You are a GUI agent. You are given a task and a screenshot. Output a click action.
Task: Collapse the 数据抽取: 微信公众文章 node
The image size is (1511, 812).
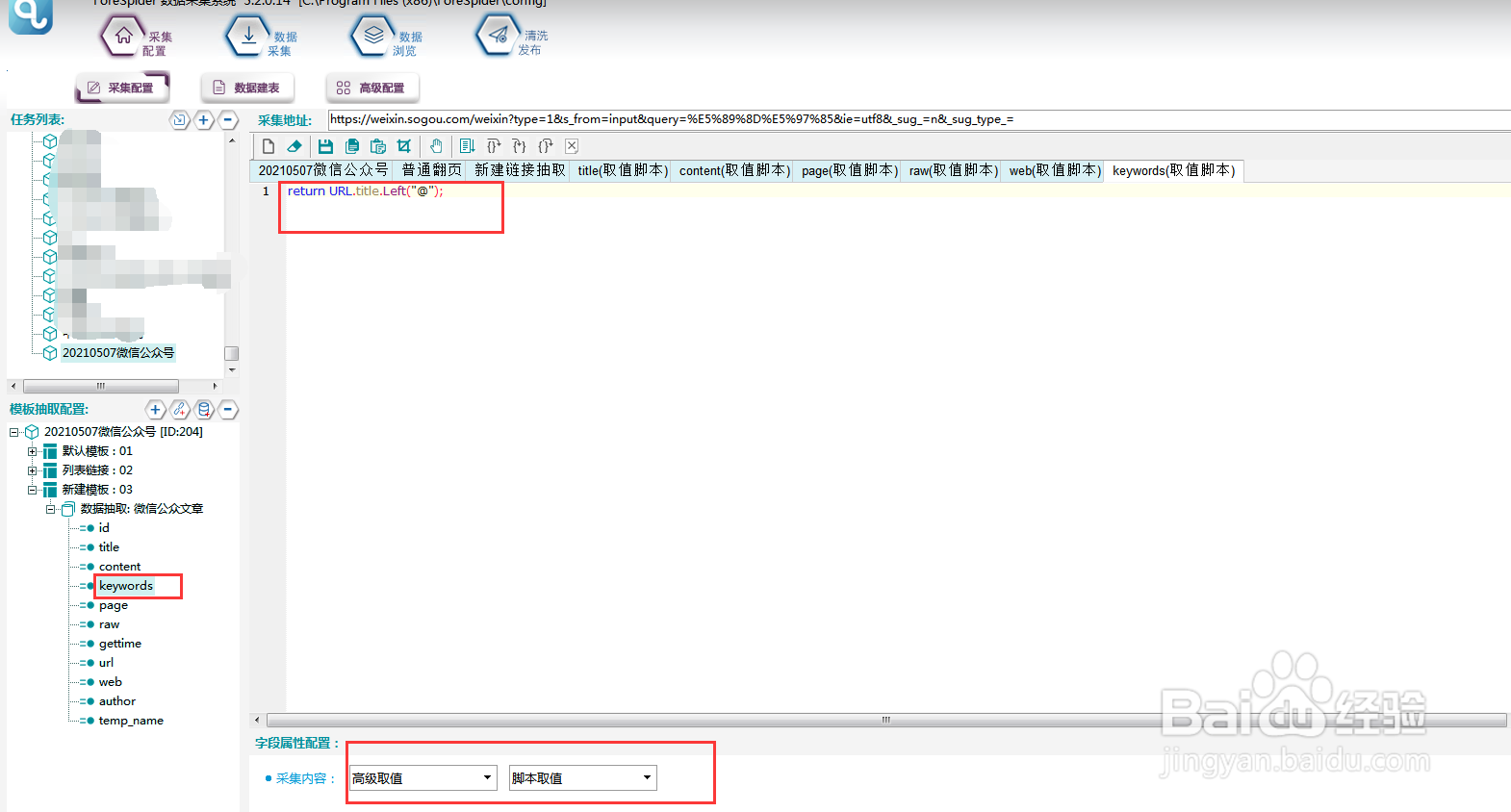[x=51, y=509]
